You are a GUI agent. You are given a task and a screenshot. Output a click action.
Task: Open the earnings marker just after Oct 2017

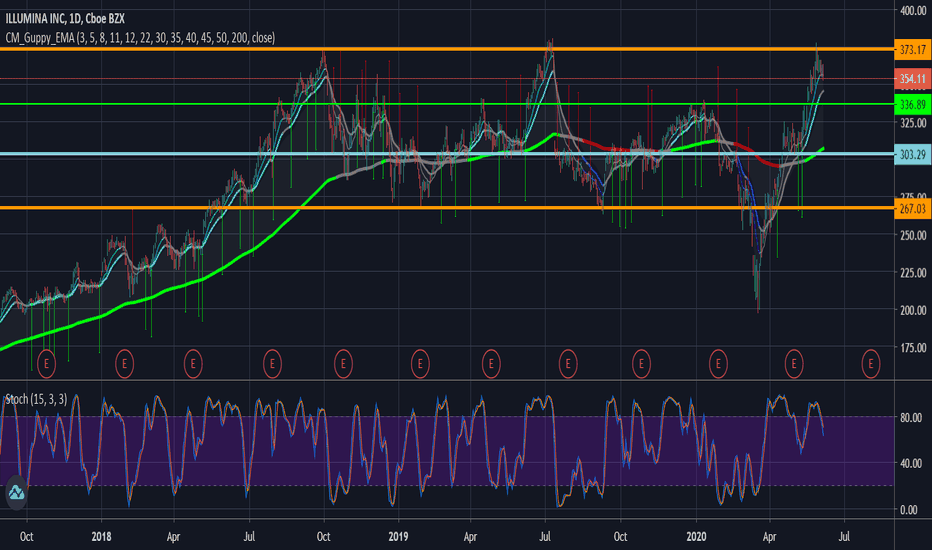[46, 363]
